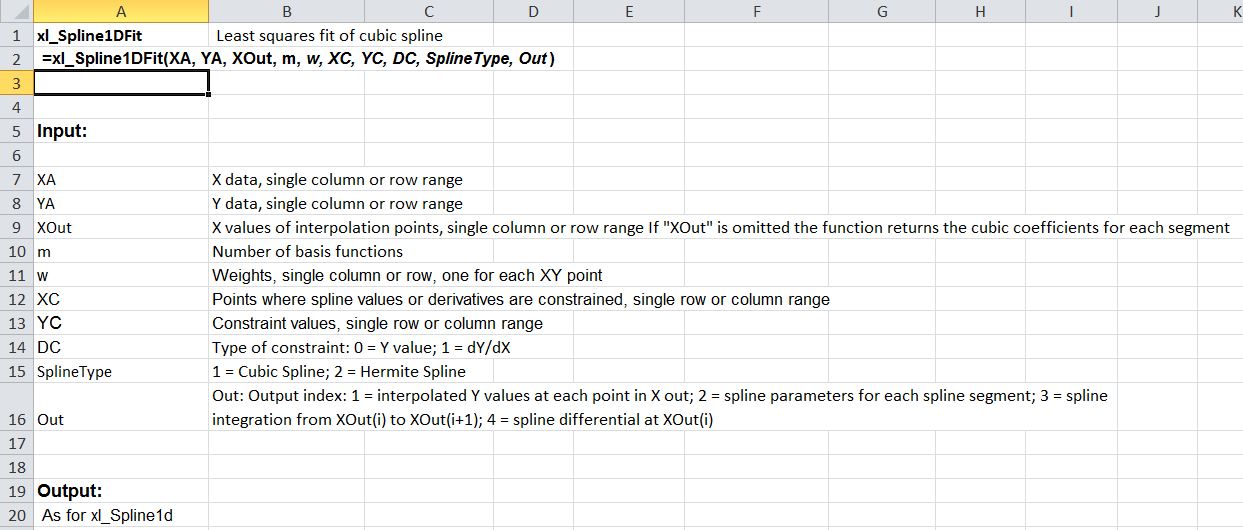Select the 'Weights, single column or row' cell
Viewport: 1243px width, 530px height.
click(407, 275)
